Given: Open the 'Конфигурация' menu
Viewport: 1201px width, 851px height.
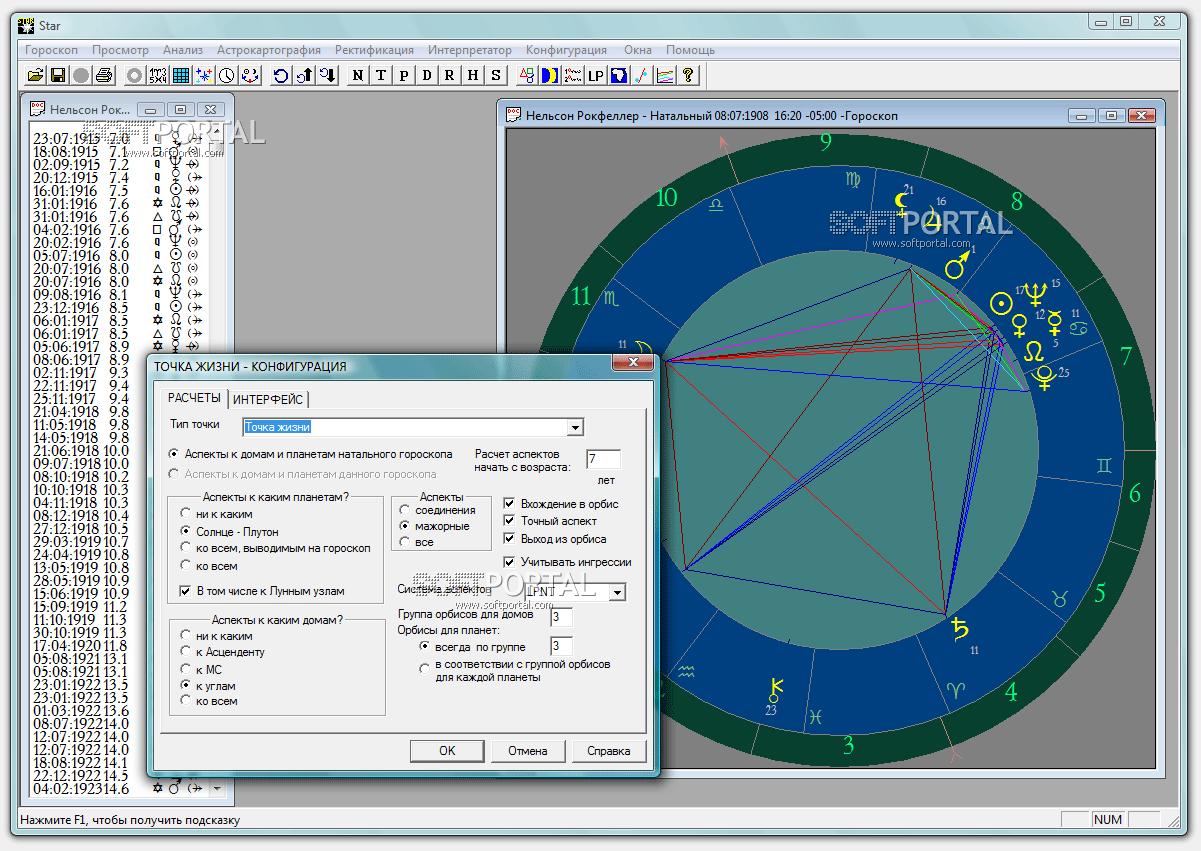Looking at the screenshot, I should coord(566,50).
